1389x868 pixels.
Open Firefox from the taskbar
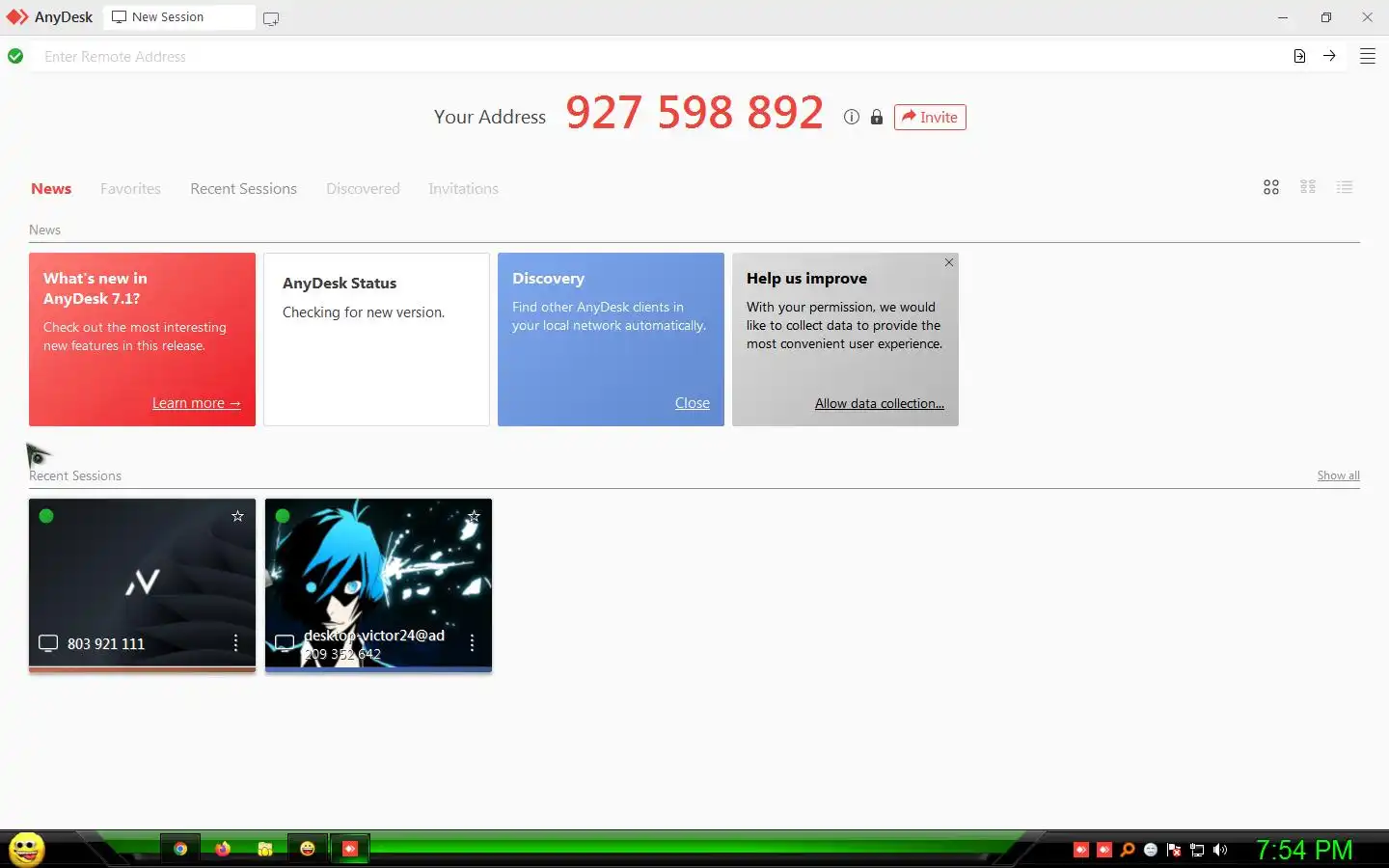[223, 849]
